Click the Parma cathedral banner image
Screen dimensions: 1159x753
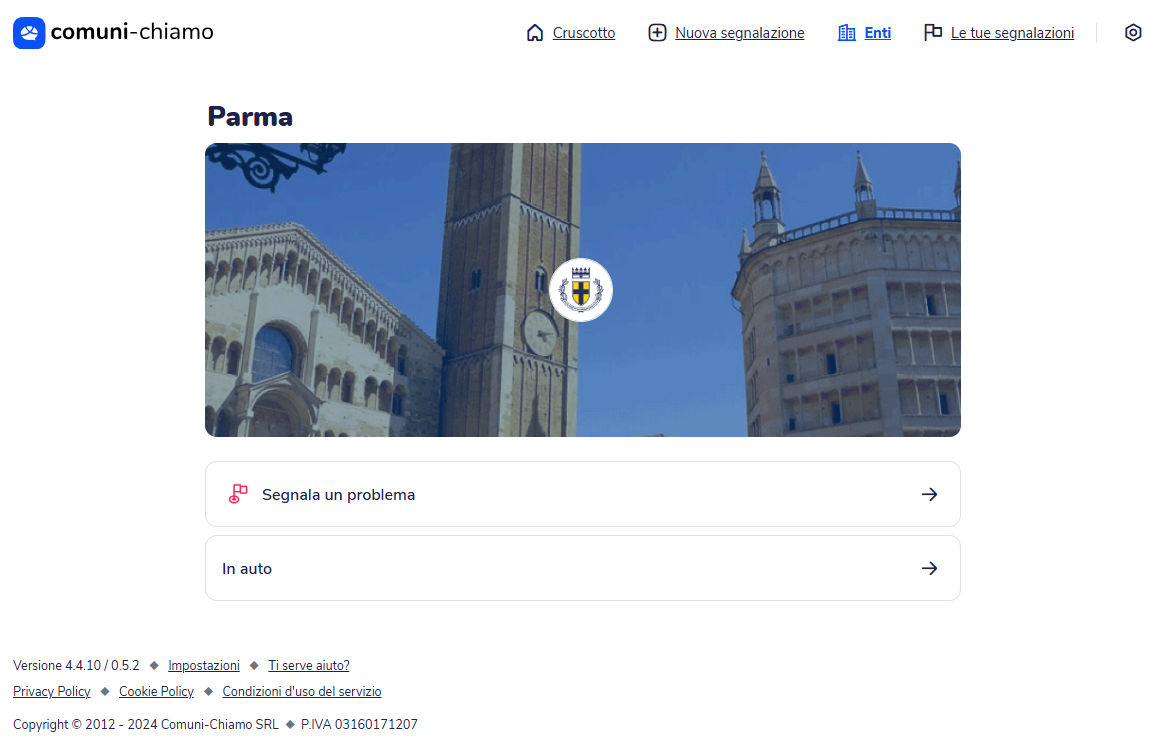(x=582, y=290)
